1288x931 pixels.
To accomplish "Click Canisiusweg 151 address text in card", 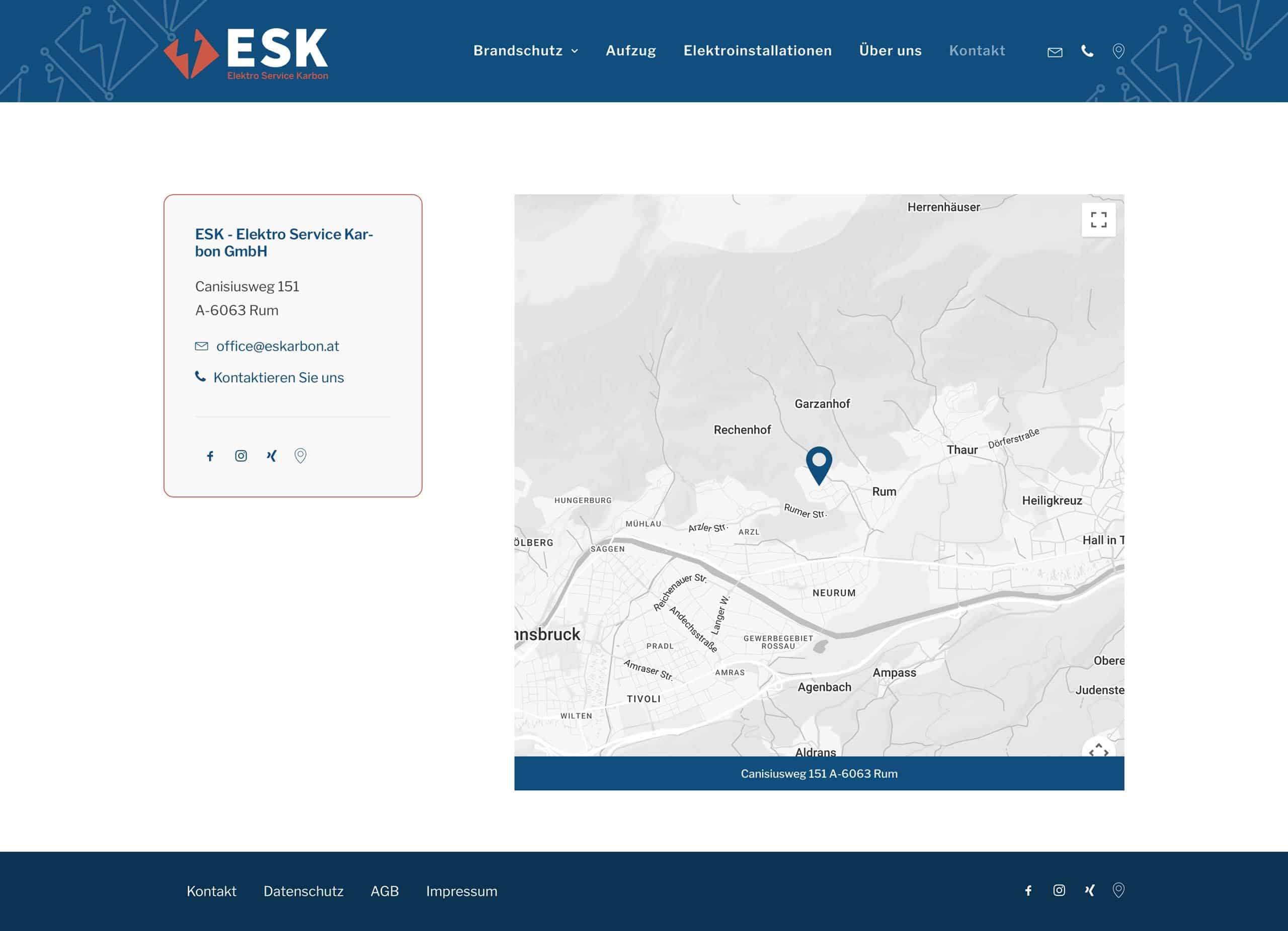I will pos(247,286).
